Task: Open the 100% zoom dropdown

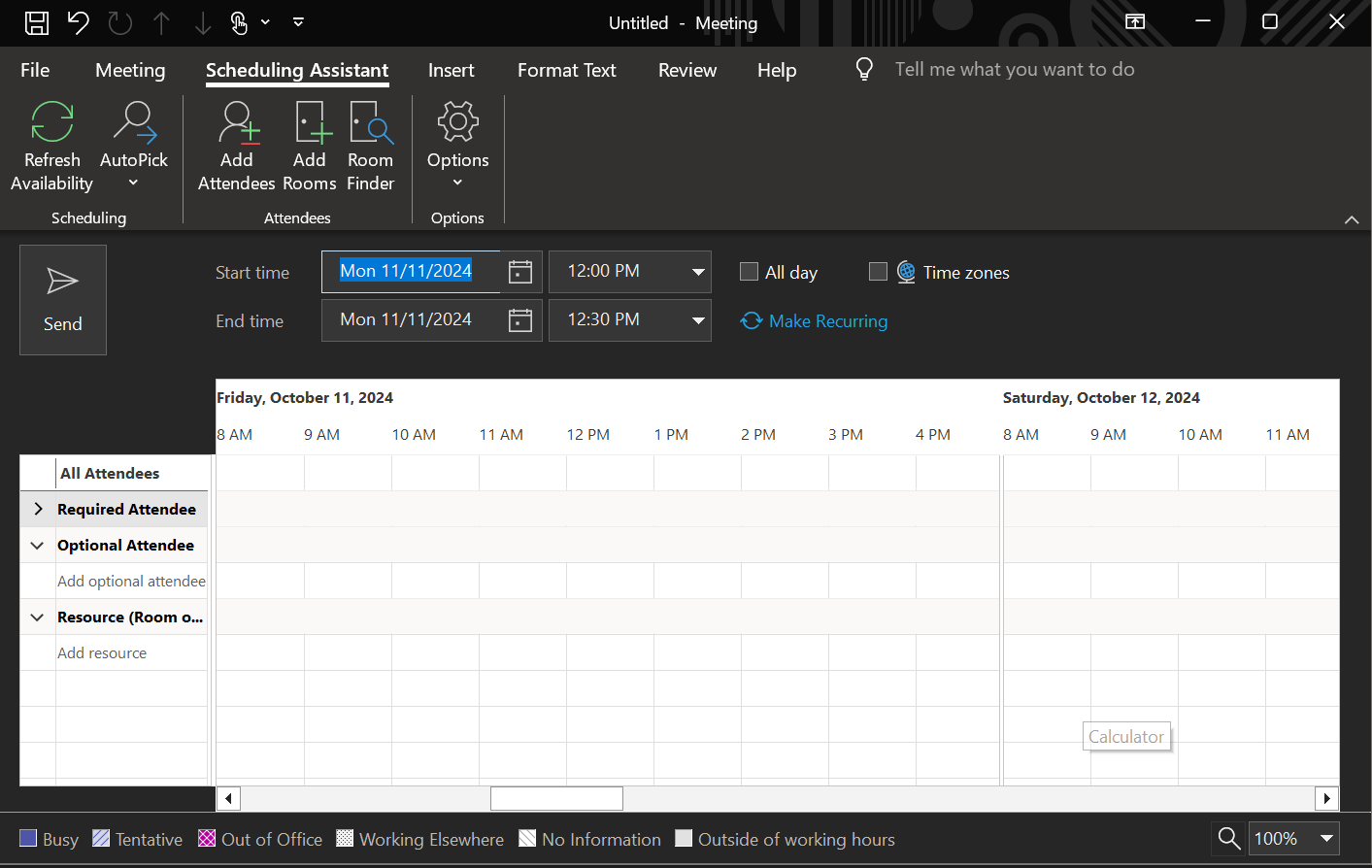Action: pyautogui.click(x=1326, y=838)
